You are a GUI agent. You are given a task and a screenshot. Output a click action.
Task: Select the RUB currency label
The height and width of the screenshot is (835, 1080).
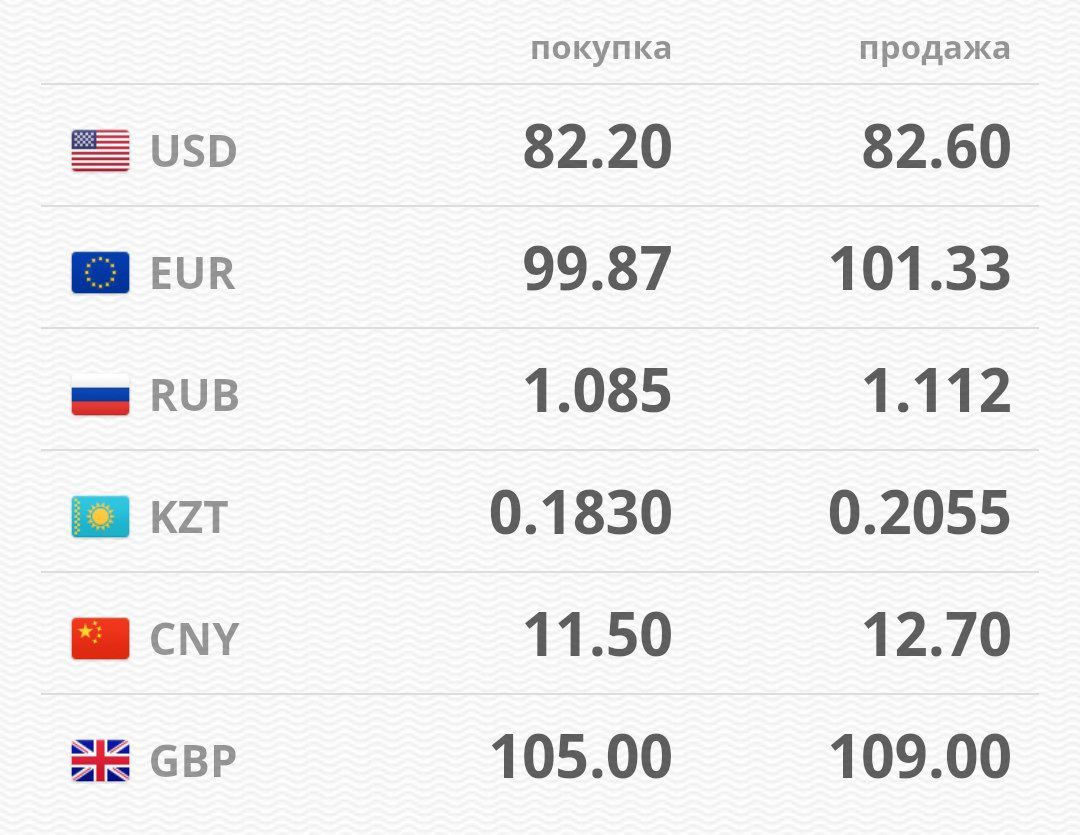pyautogui.click(x=194, y=395)
